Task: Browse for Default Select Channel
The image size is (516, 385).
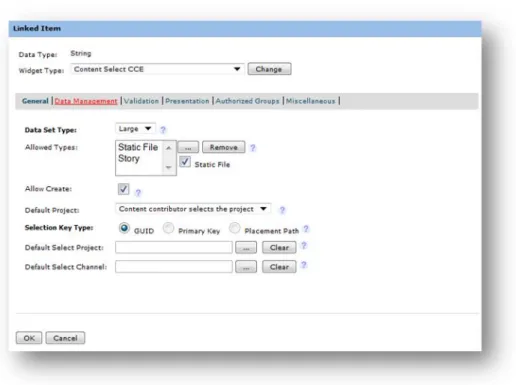Action: pos(246,267)
